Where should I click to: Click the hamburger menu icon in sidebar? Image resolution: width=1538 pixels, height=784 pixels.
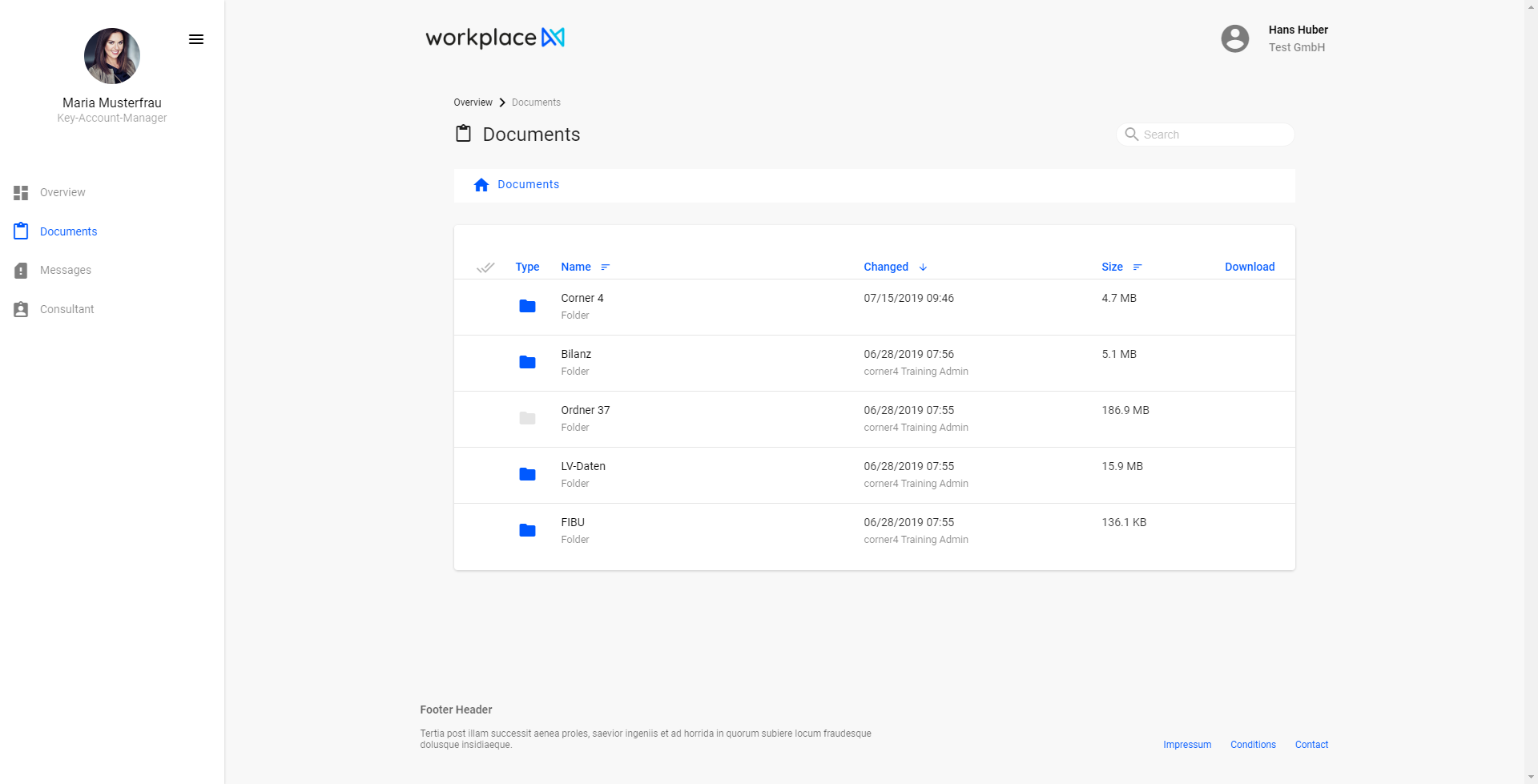[x=196, y=39]
